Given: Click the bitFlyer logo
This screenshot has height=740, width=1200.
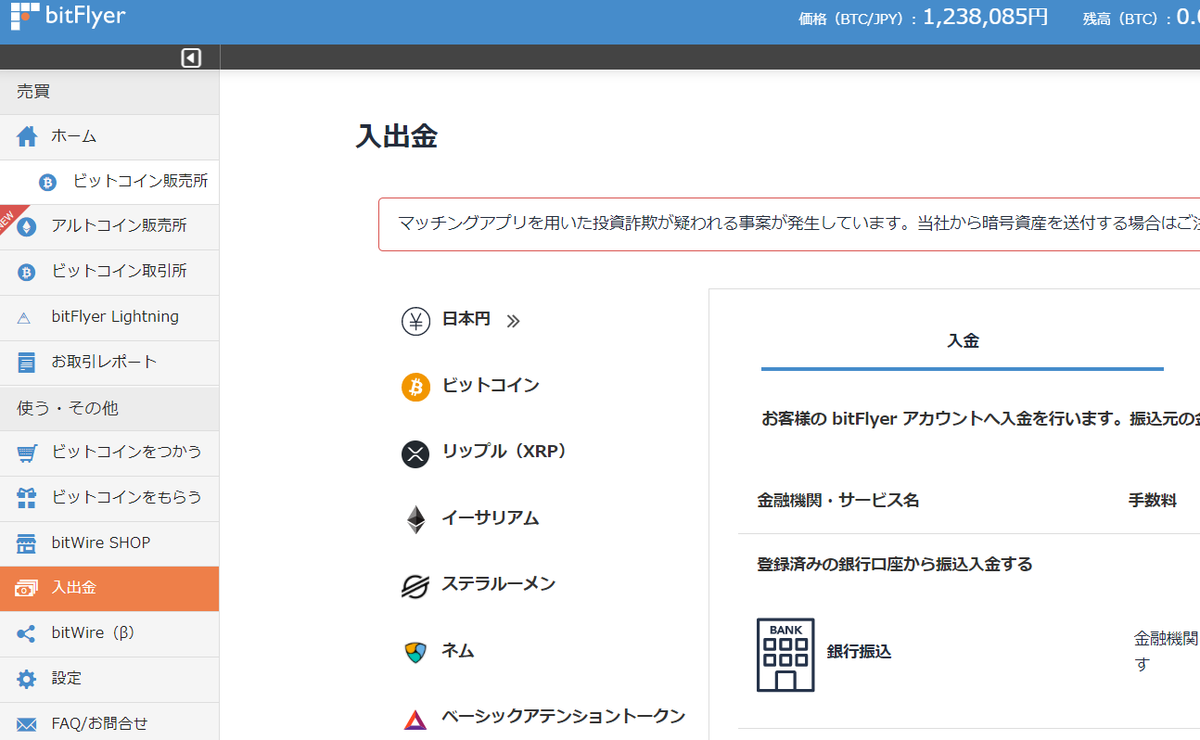Looking at the screenshot, I should click(68, 16).
